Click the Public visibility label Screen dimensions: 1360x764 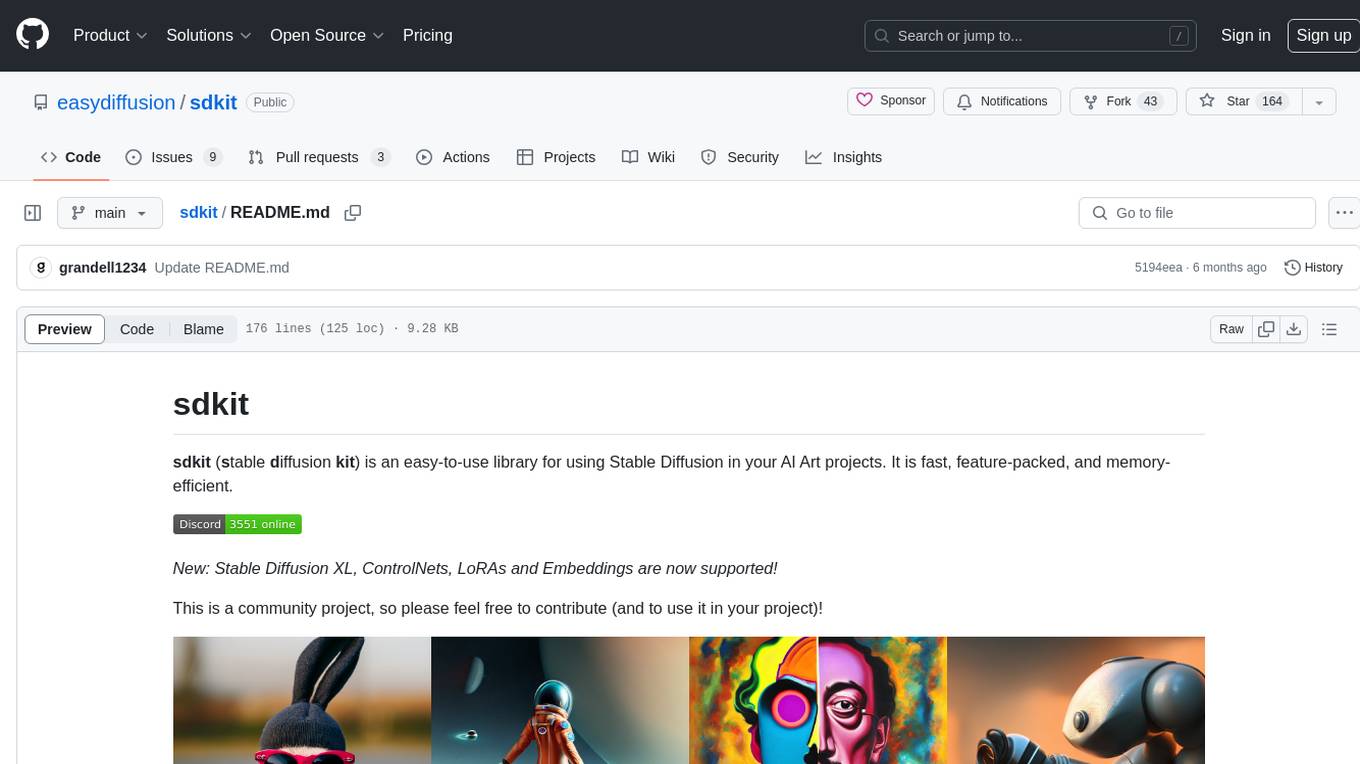pos(270,102)
